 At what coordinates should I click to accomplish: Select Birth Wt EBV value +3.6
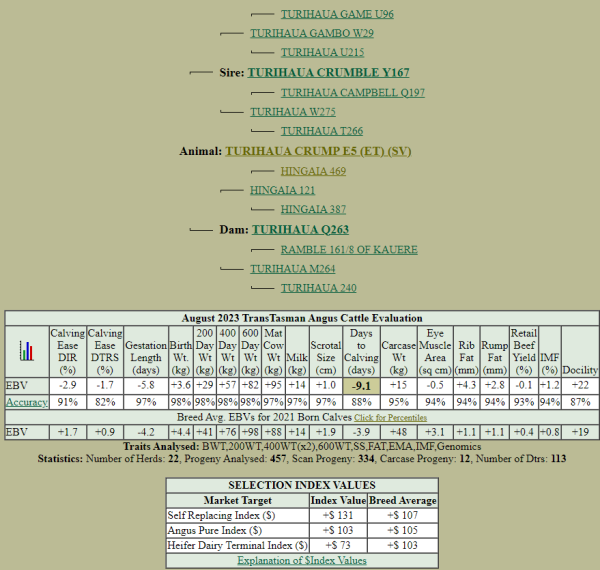pyautogui.click(x=181, y=386)
